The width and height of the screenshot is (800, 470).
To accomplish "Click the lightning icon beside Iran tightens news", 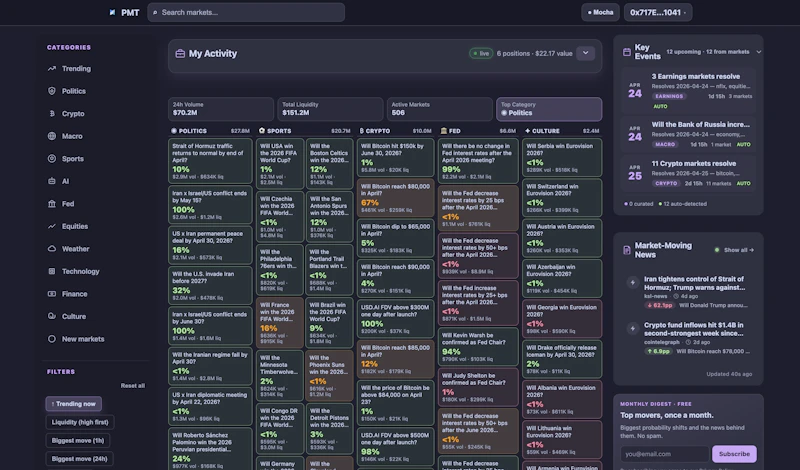I will (633, 282).
